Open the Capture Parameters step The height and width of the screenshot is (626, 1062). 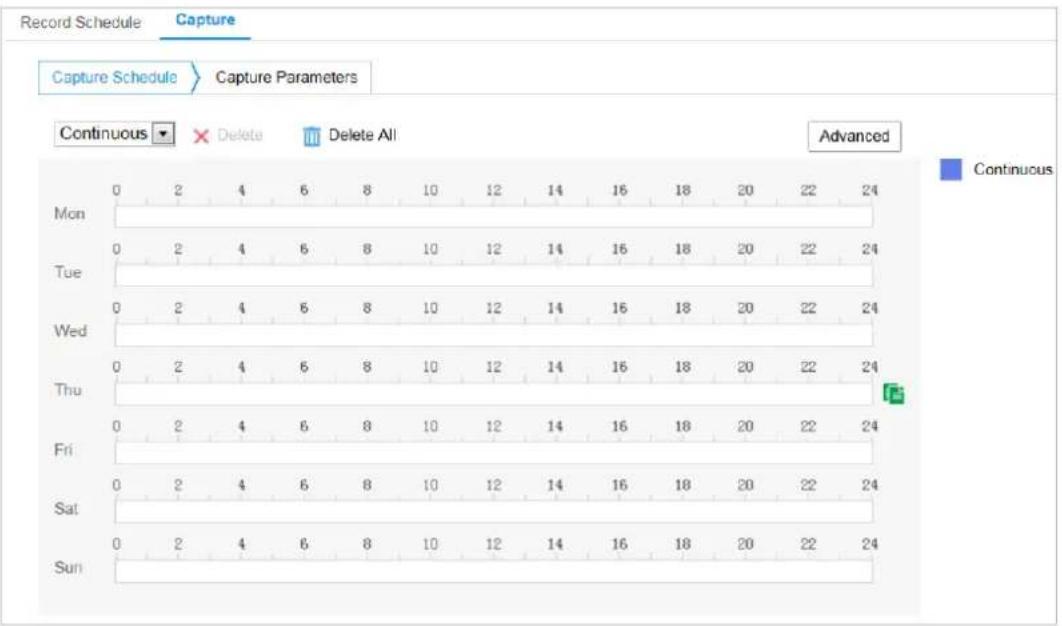[286, 77]
